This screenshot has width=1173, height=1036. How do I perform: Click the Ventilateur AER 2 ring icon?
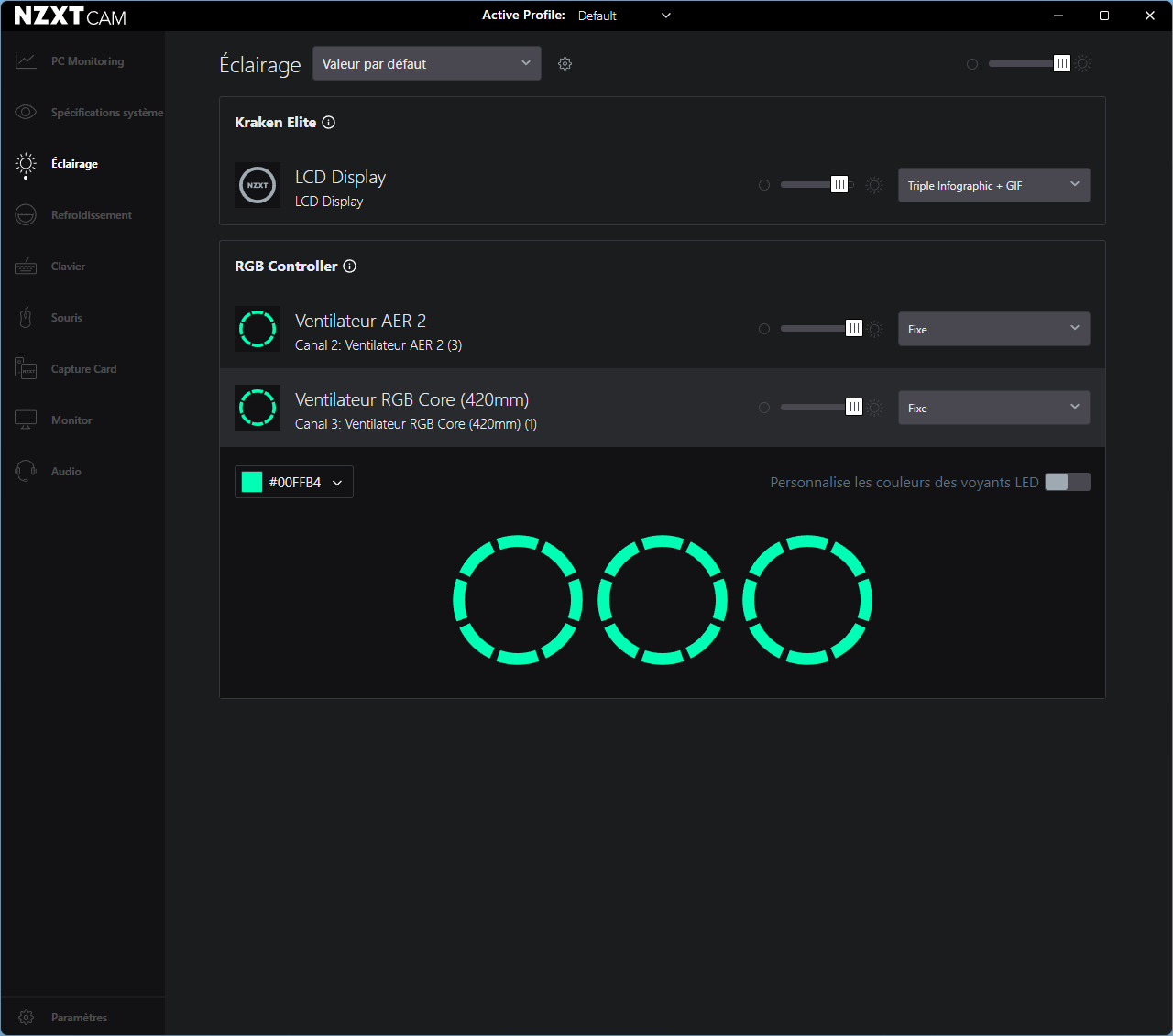pyautogui.click(x=258, y=329)
